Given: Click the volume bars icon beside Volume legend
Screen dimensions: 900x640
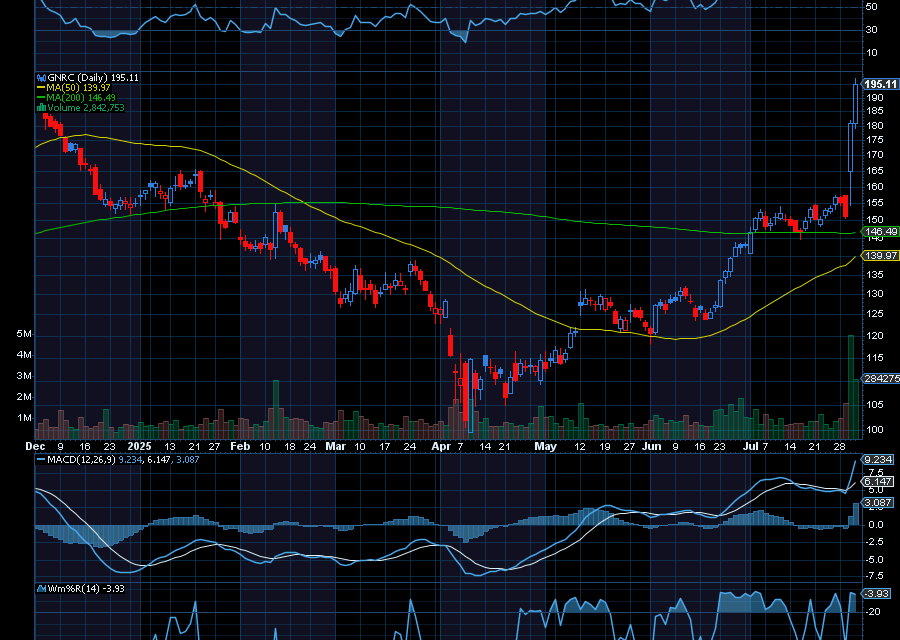Looking at the screenshot, I should pyautogui.click(x=41, y=107).
